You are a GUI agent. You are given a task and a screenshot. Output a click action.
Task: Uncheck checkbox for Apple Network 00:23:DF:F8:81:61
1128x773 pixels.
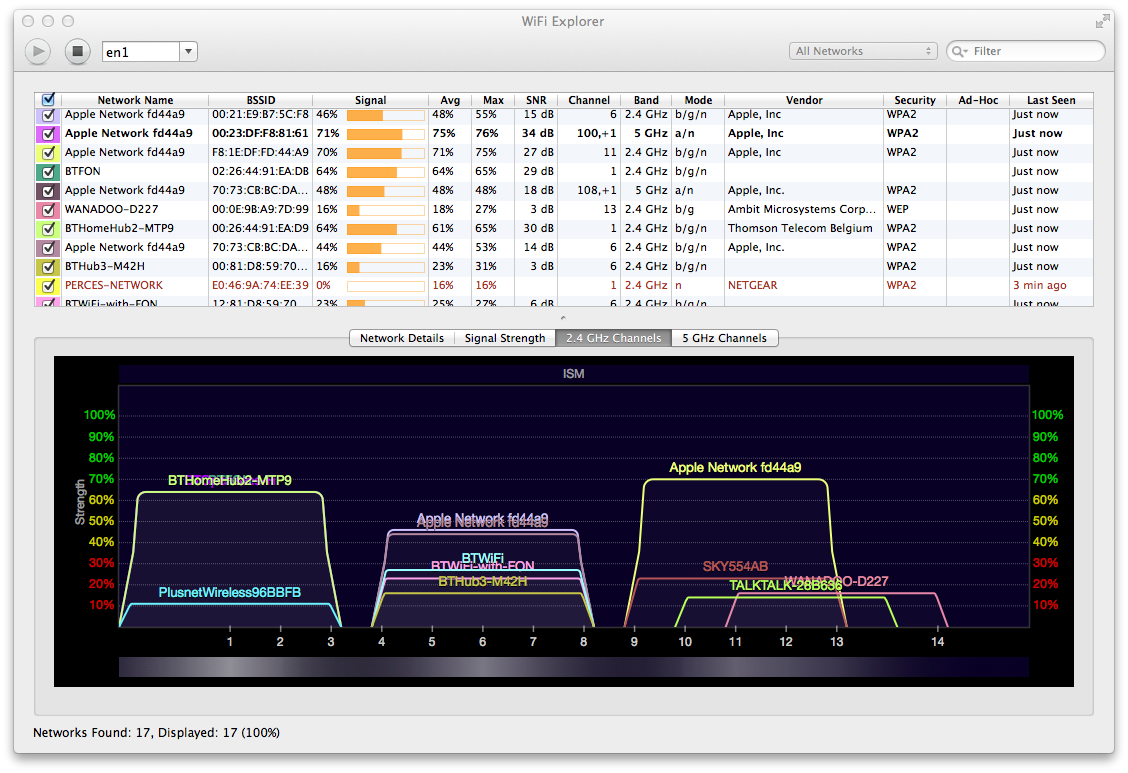pos(48,134)
